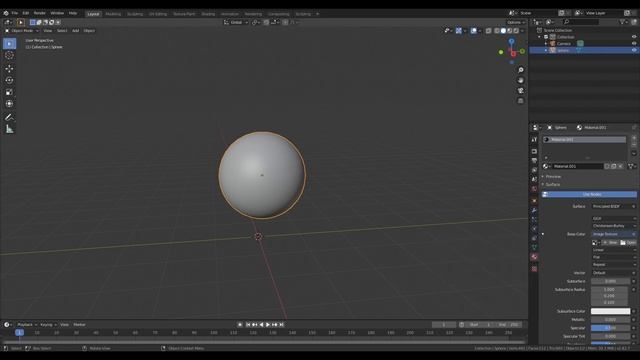Open the Particles properties tab icon

pos(534,220)
